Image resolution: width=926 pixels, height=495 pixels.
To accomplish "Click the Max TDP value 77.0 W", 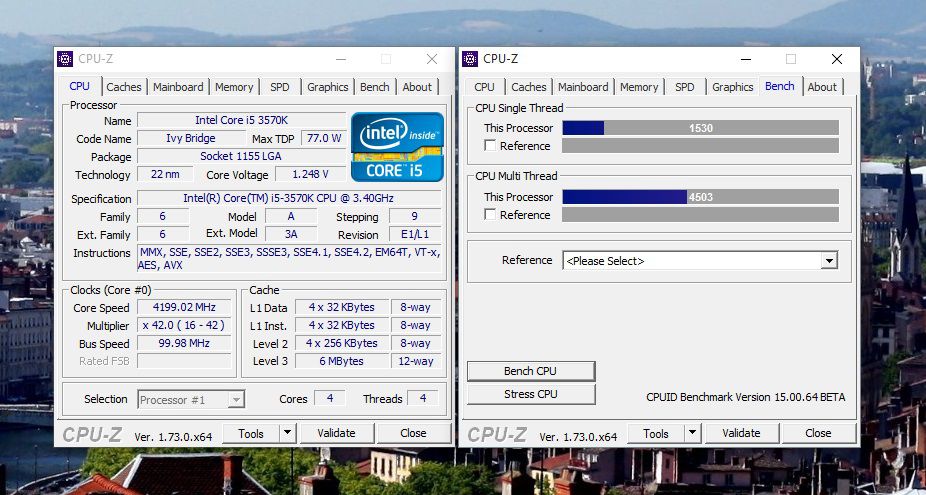I will click(324, 138).
